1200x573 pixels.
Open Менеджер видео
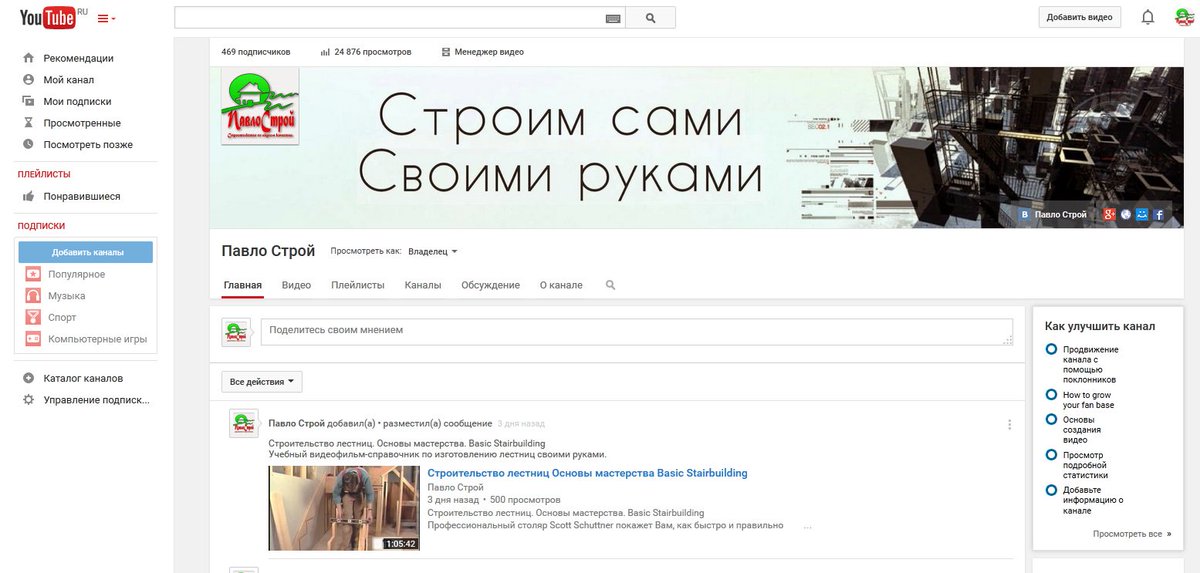(482, 52)
